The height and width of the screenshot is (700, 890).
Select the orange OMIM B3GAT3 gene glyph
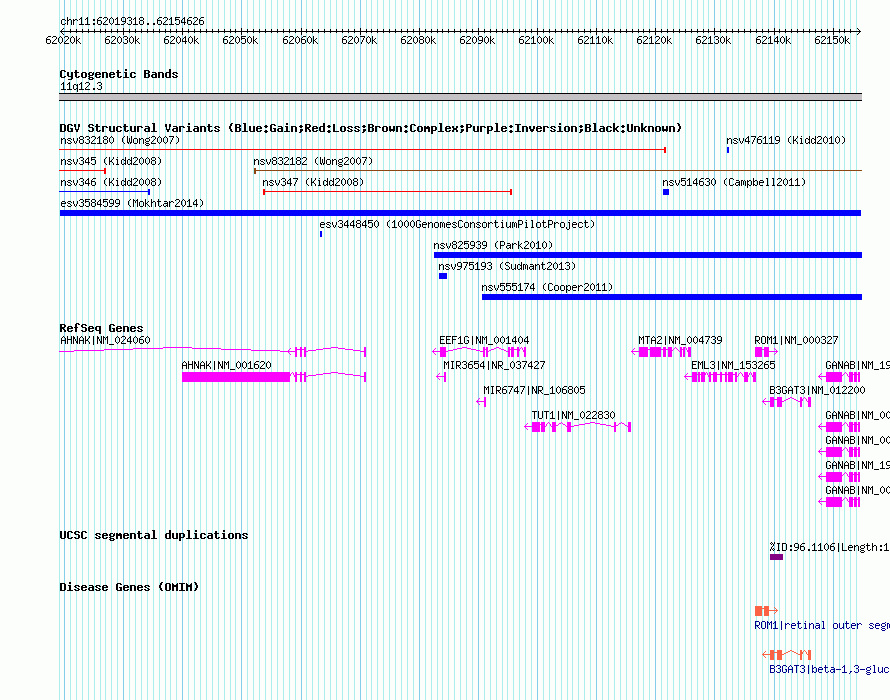[787, 655]
